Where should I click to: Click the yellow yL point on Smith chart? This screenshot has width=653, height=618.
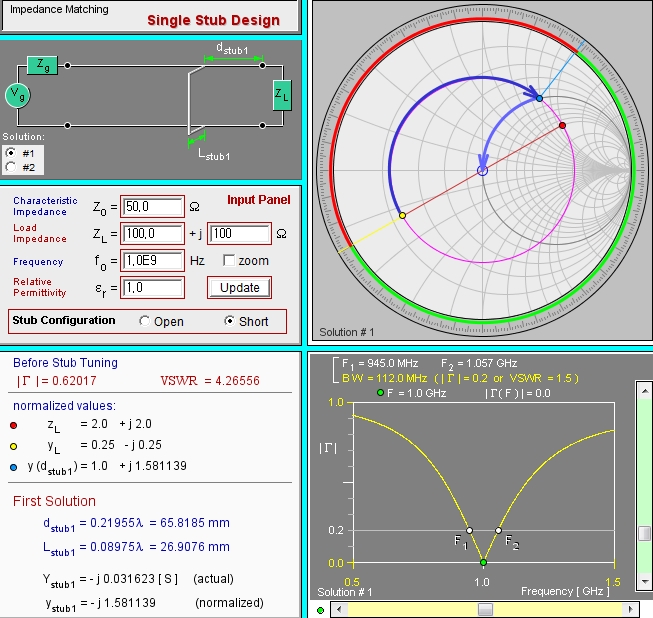point(402,215)
